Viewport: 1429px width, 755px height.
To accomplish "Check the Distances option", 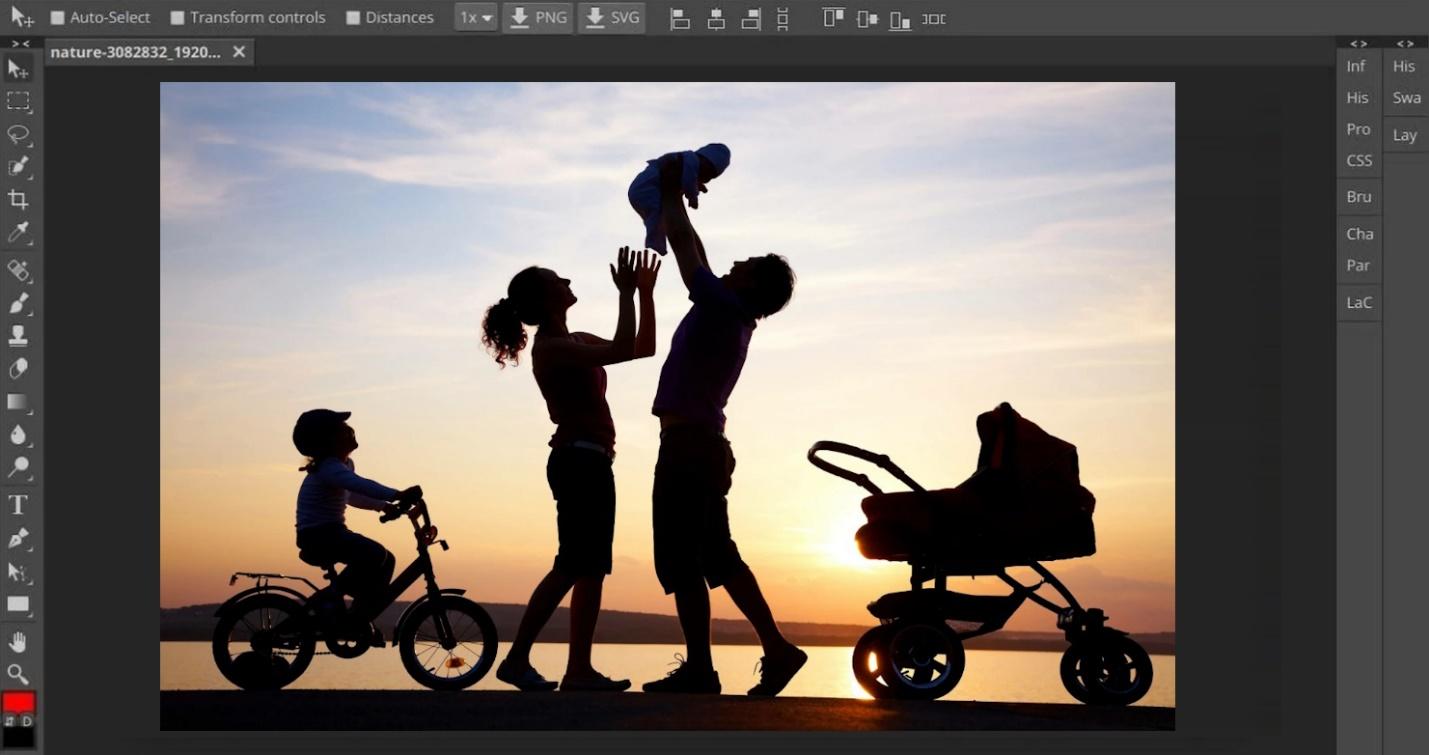I will pyautogui.click(x=353, y=18).
